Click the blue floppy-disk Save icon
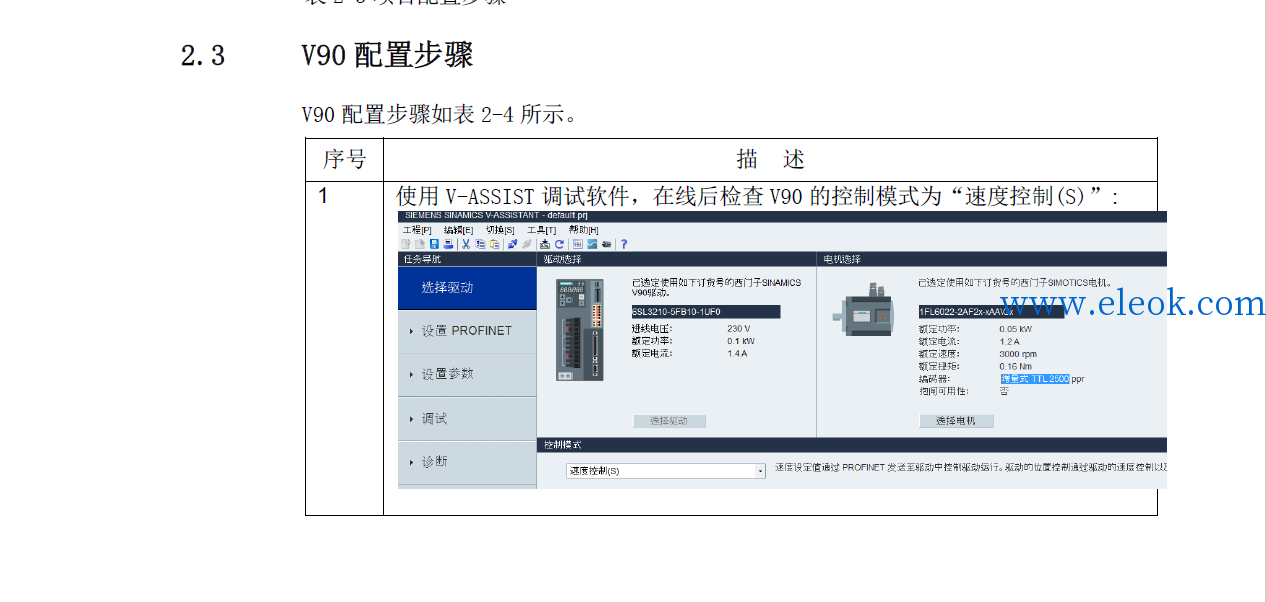Image resolution: width=1266 pixels, height=602 pixels. [x=434, y=244]
